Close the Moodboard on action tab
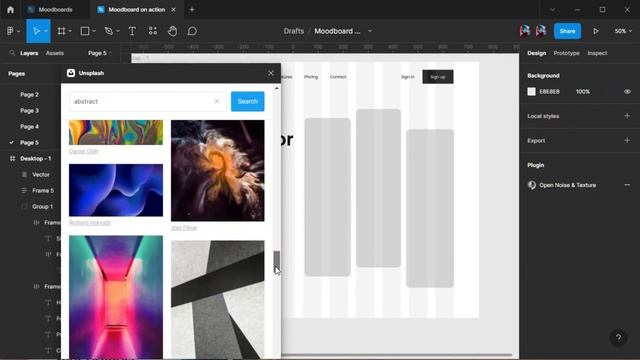 (173, 9)
